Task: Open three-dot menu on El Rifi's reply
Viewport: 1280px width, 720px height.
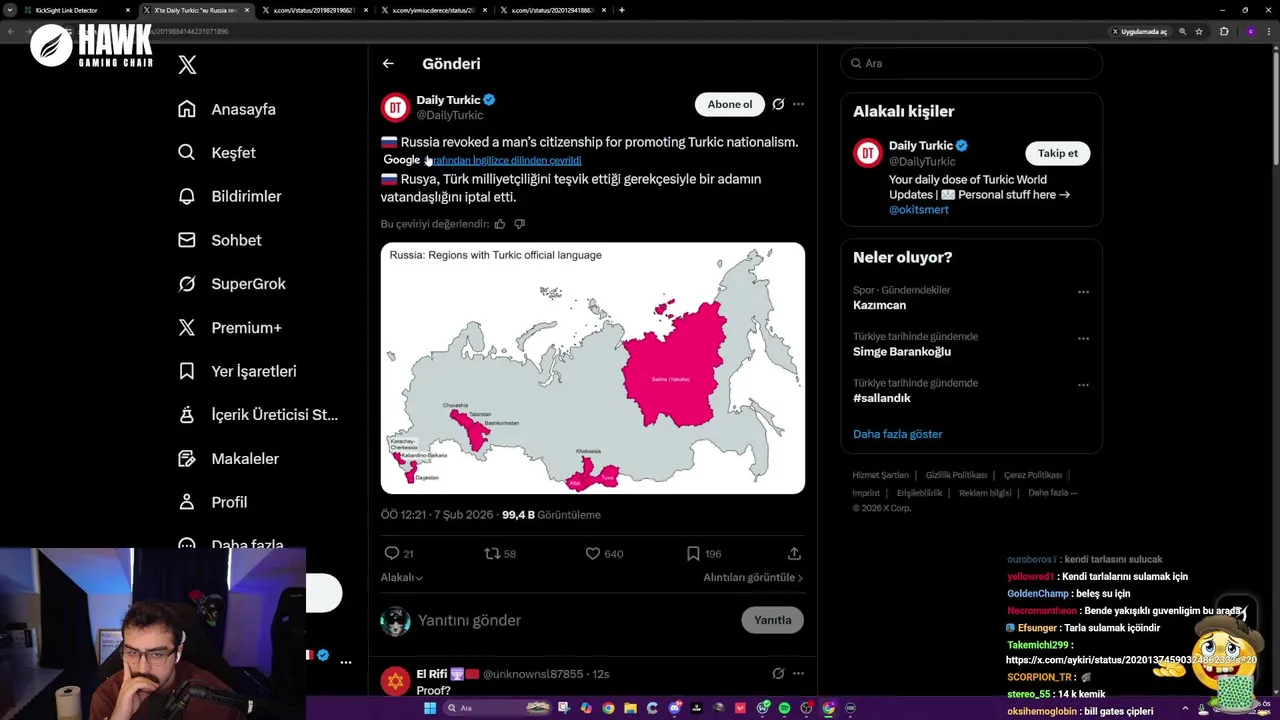Action: (x=798, y=674)
